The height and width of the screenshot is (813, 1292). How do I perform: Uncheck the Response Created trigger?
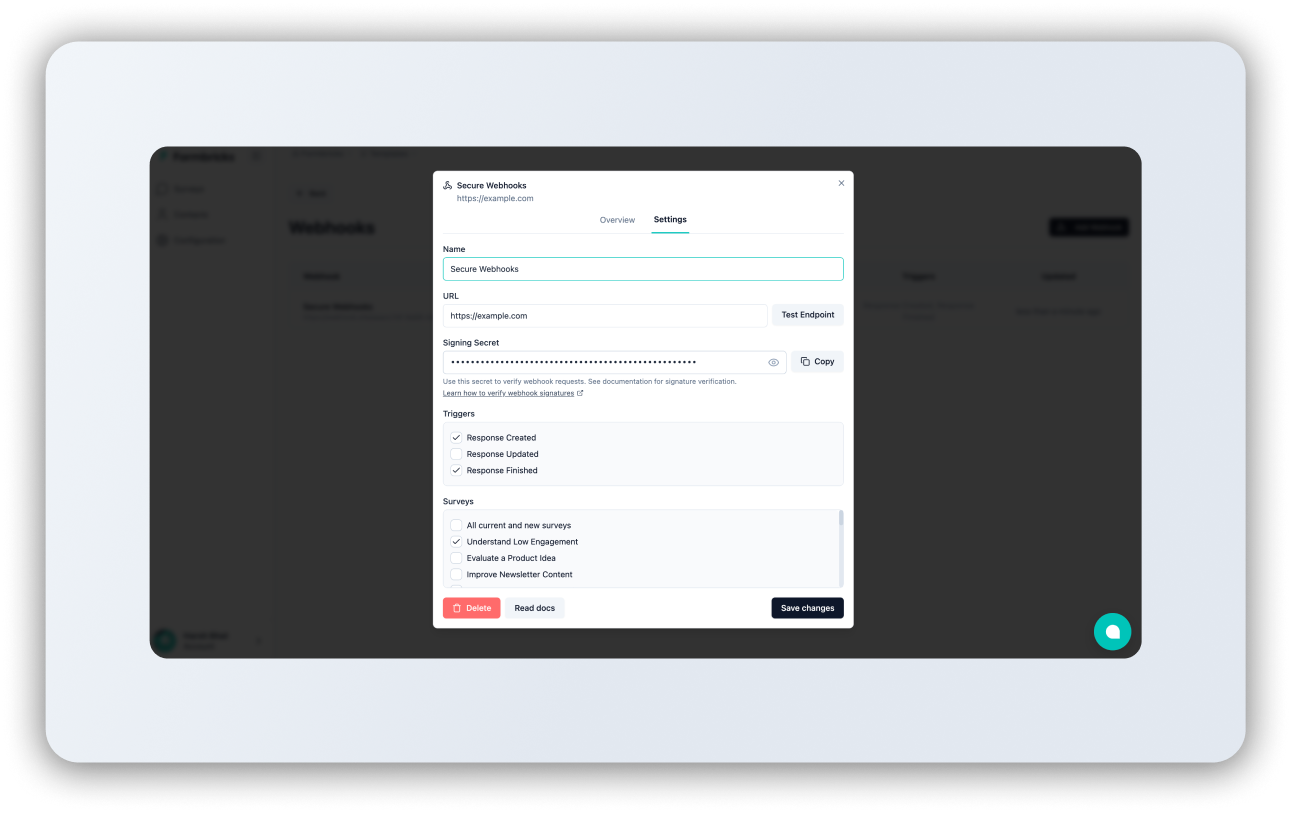coord(457,437)
